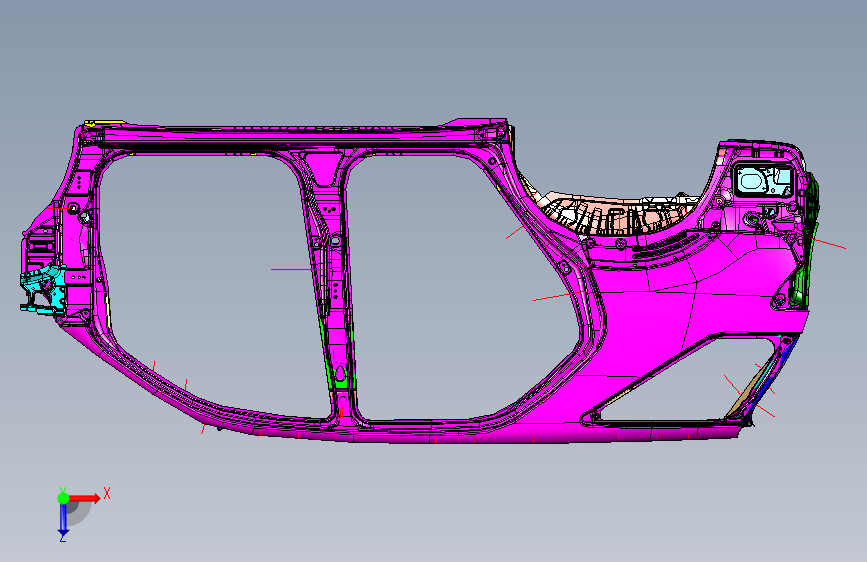
Task: Select the green part on the rear right edge
Action: [x=806, y=243]
